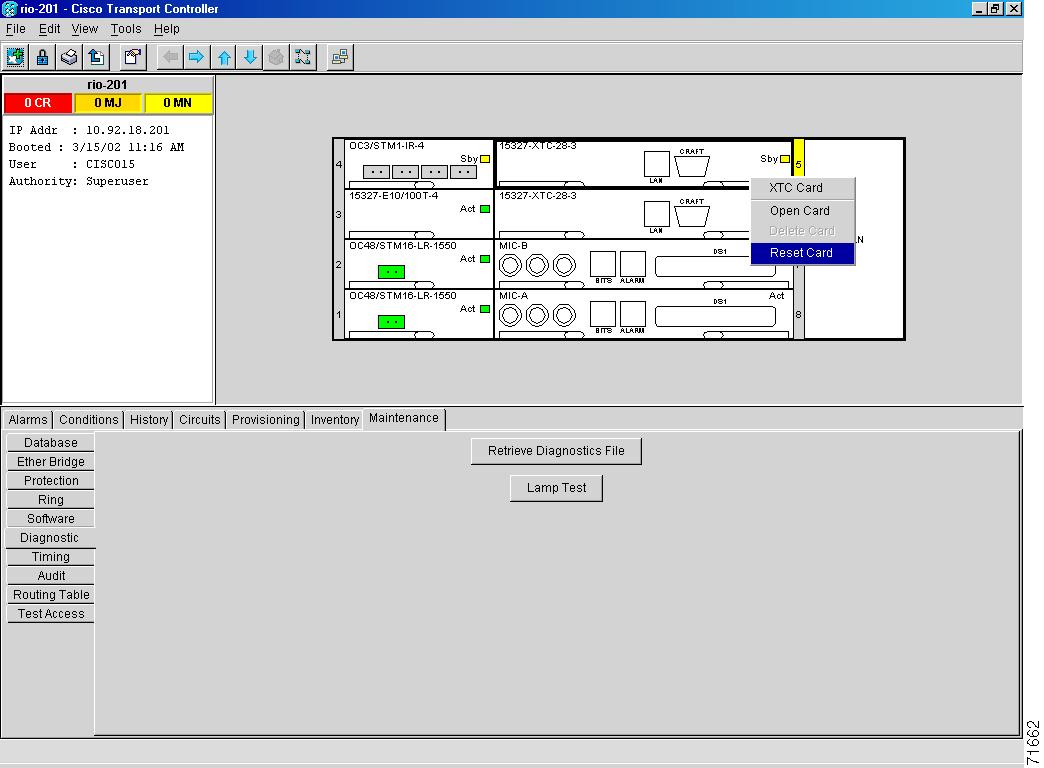1044x768 pixels.
Task: Open the Audit subtab
Action: (51, 576)
